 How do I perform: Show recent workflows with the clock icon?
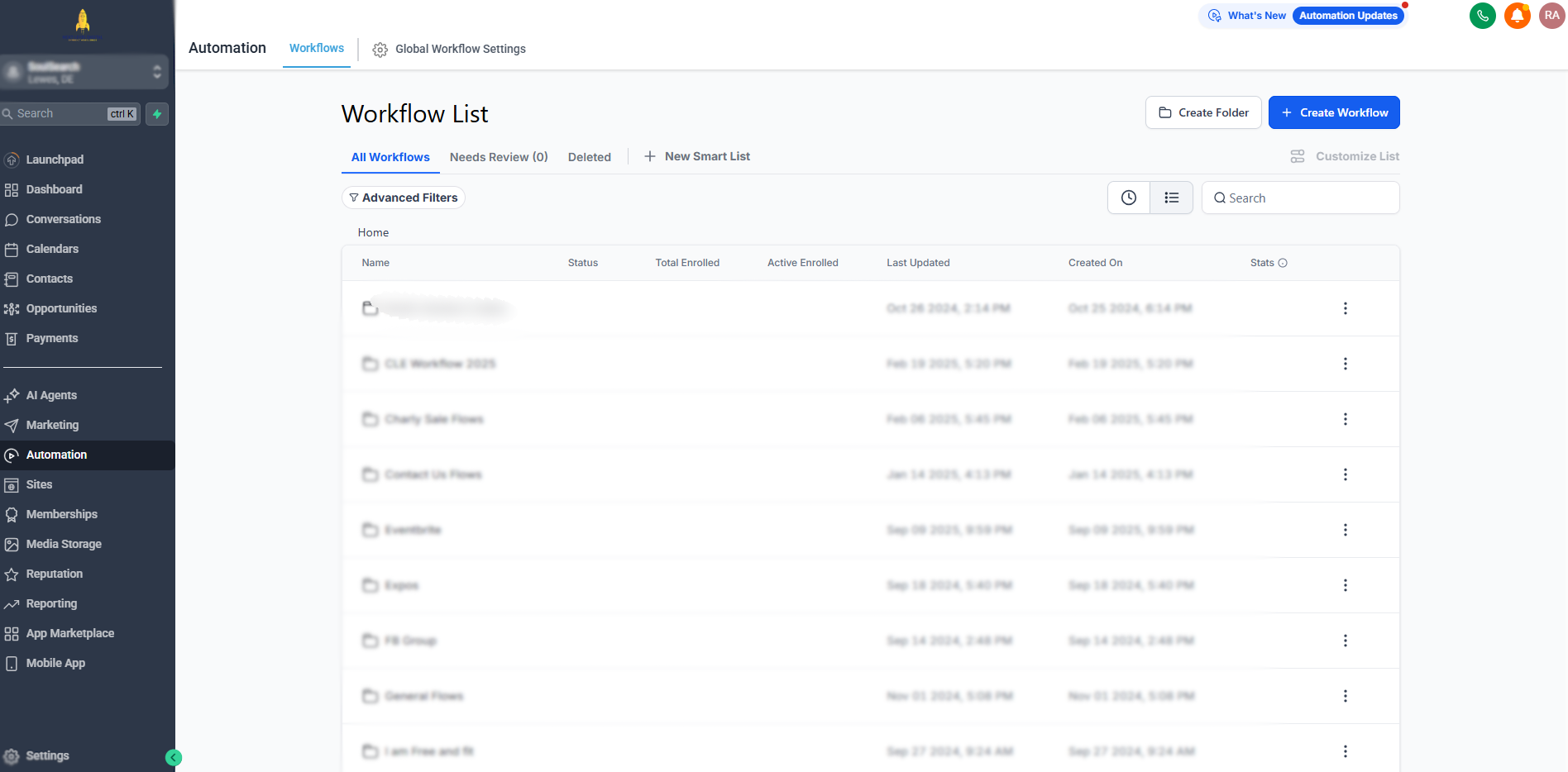pos(1128,198)
